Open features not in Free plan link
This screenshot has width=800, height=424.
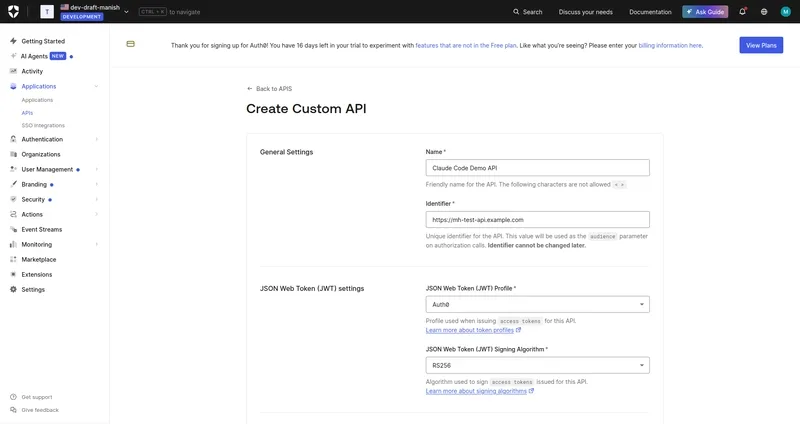pos(466,45)
